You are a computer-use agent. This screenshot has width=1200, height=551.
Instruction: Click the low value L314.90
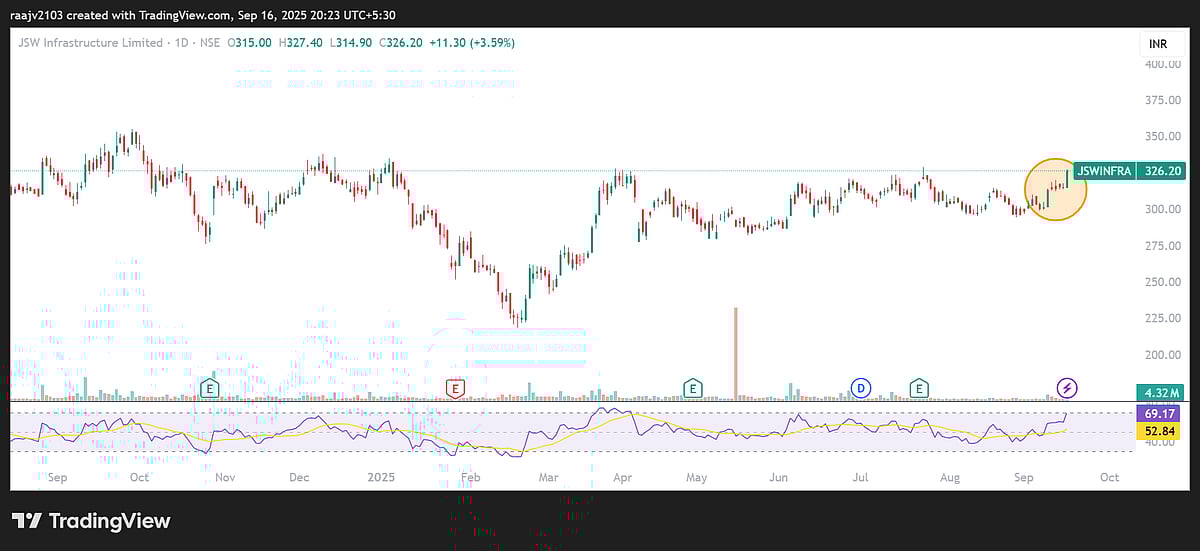(x=349, y=43)
